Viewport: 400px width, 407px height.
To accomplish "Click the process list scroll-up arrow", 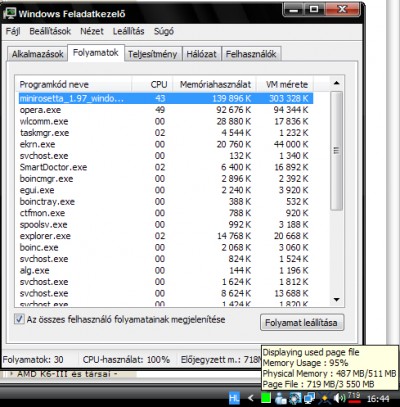I will (337, 83).
